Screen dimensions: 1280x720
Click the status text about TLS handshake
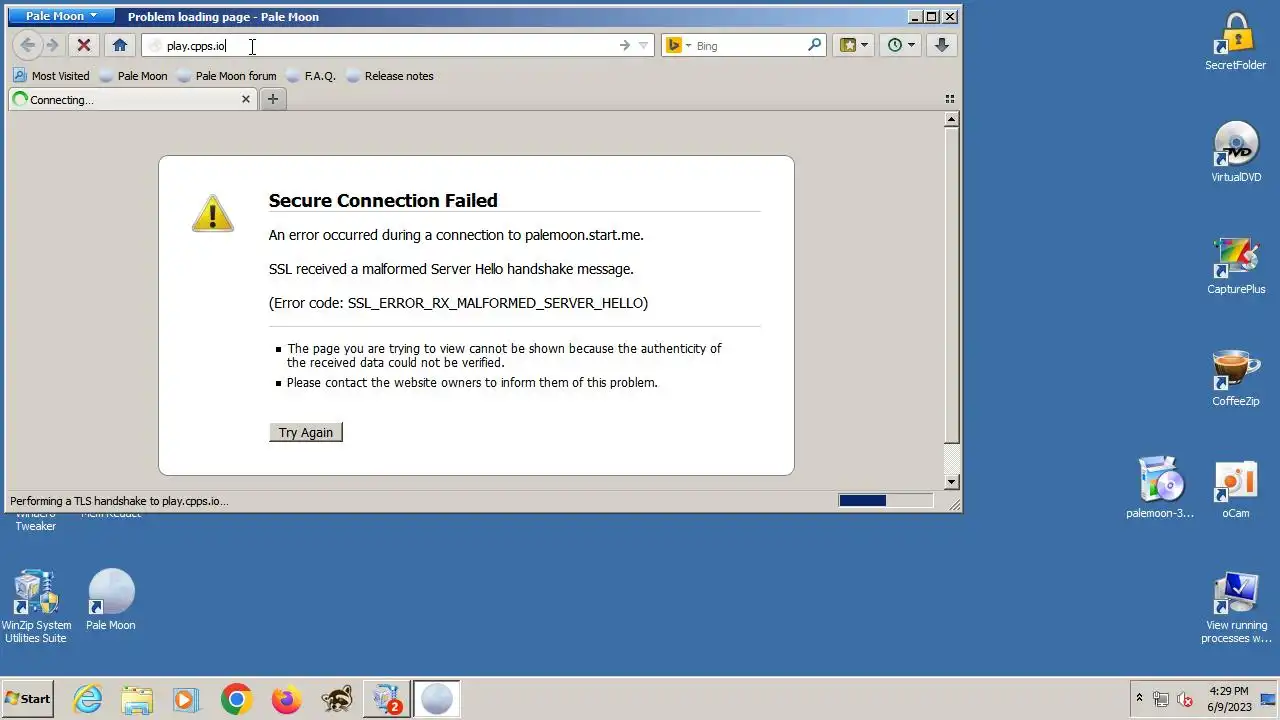[119, 501]
